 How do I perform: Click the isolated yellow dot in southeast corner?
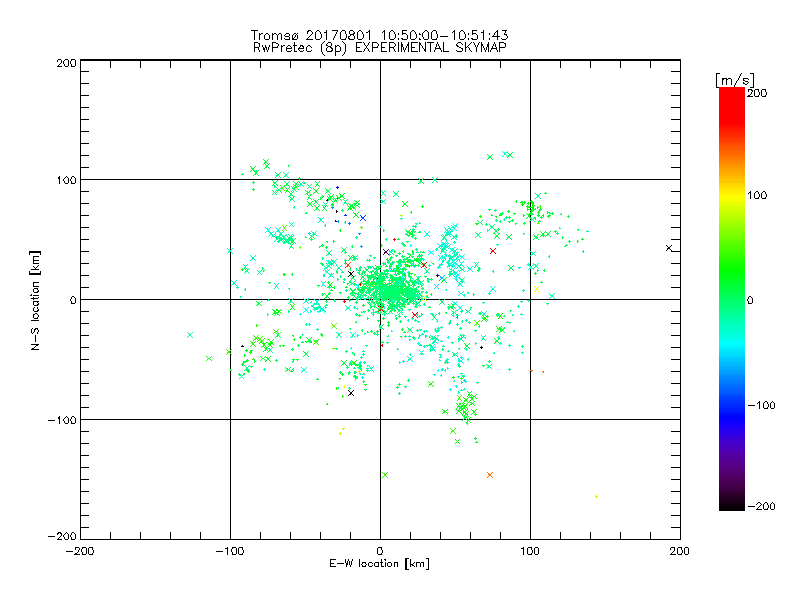tap(596, 496)
